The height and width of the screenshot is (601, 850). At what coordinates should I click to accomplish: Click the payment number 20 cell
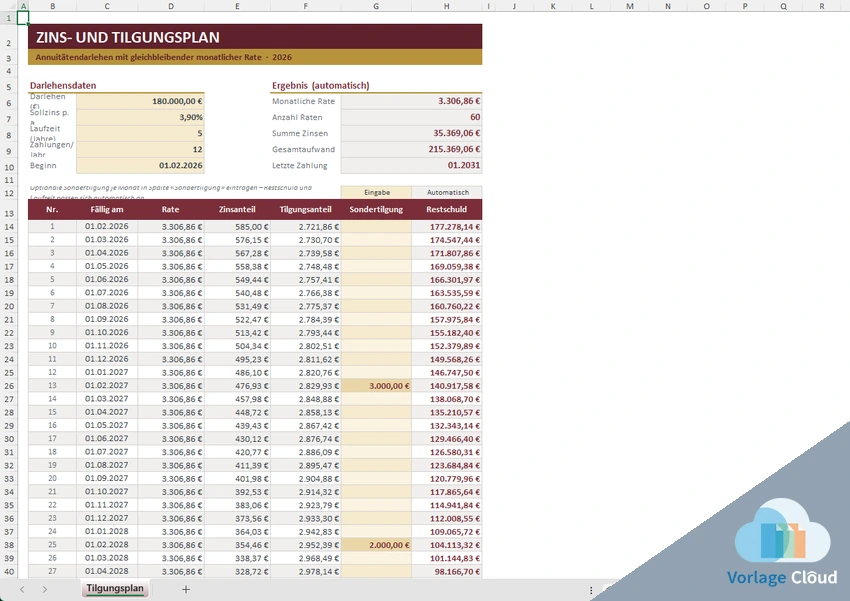click(x=53, y=479)
